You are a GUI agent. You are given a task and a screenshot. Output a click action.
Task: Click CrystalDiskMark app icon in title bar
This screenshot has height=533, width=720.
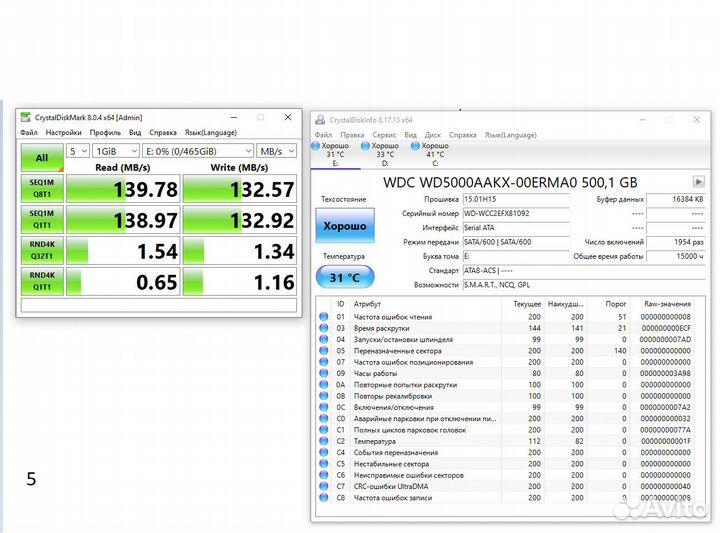26,118
